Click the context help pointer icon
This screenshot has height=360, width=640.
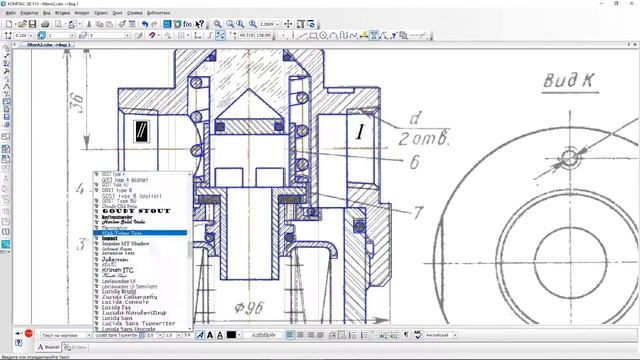pyautogui.click(x=200, y=24)
